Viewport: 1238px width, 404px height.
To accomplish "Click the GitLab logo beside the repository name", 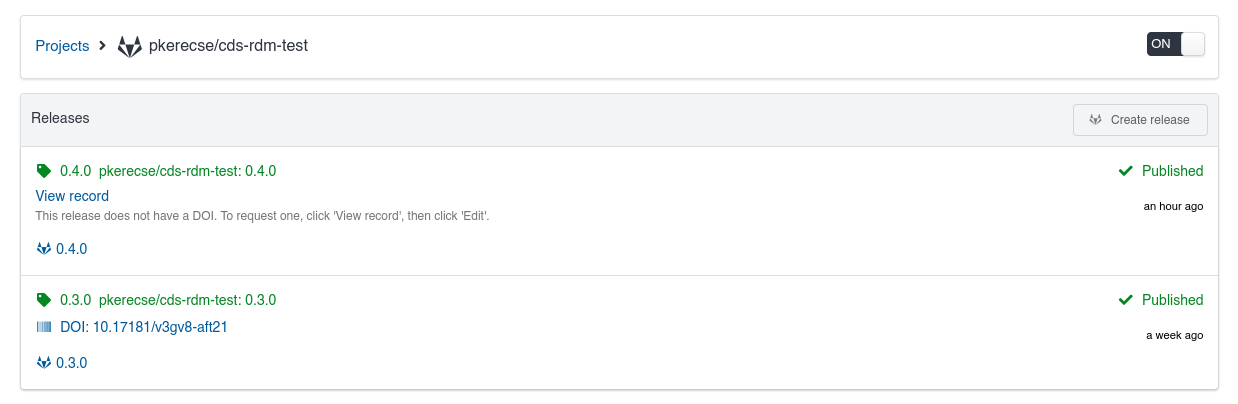I will tap(130, 46).
